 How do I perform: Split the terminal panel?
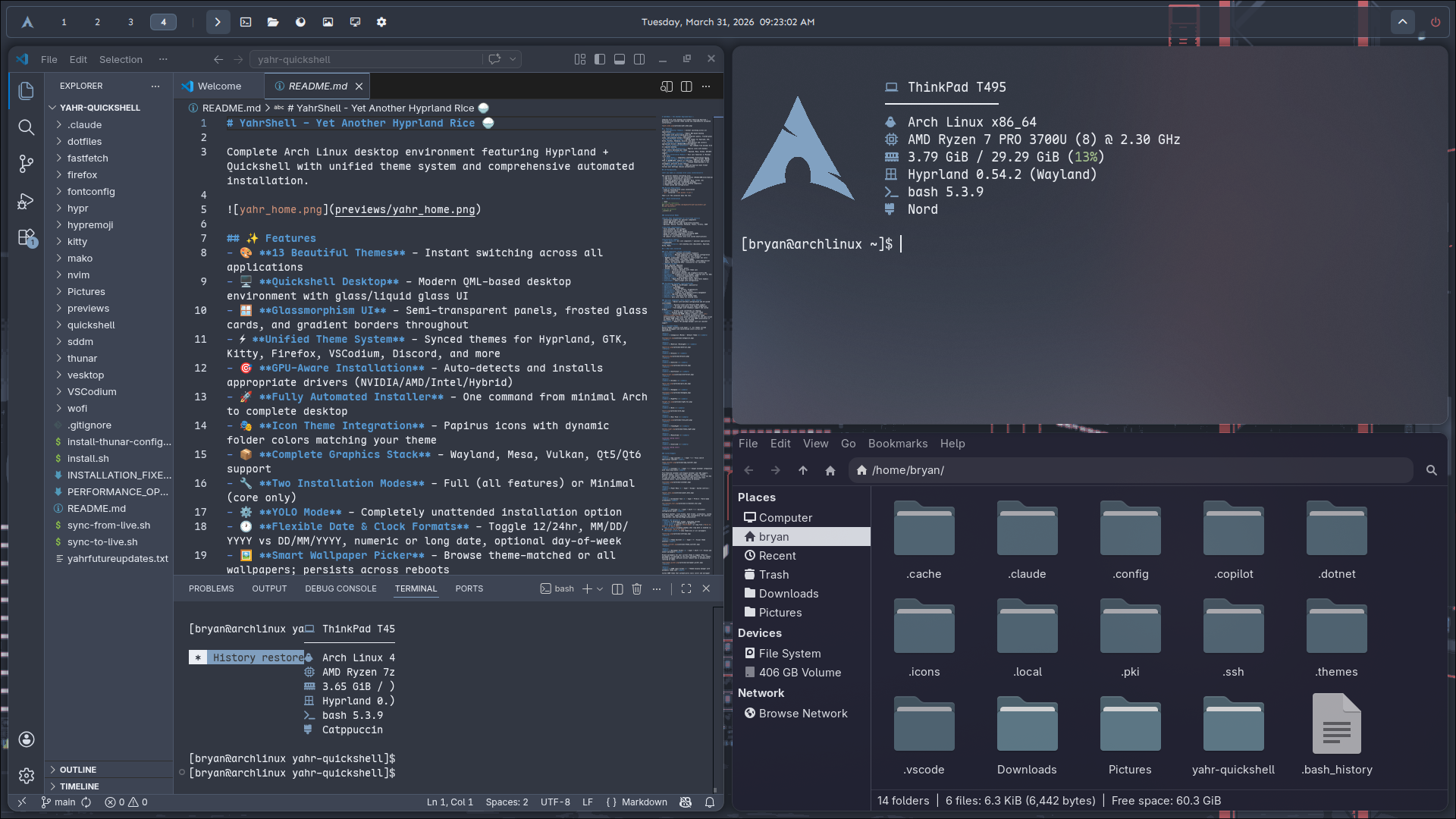[617, 588]
